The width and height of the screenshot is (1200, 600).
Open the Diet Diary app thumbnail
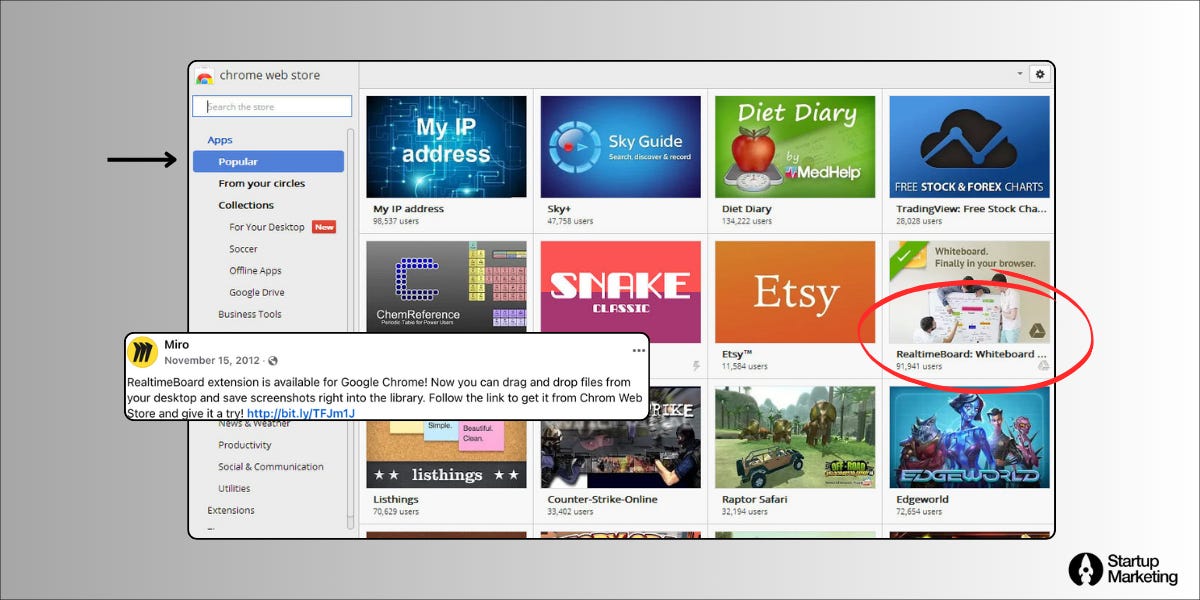795,147
